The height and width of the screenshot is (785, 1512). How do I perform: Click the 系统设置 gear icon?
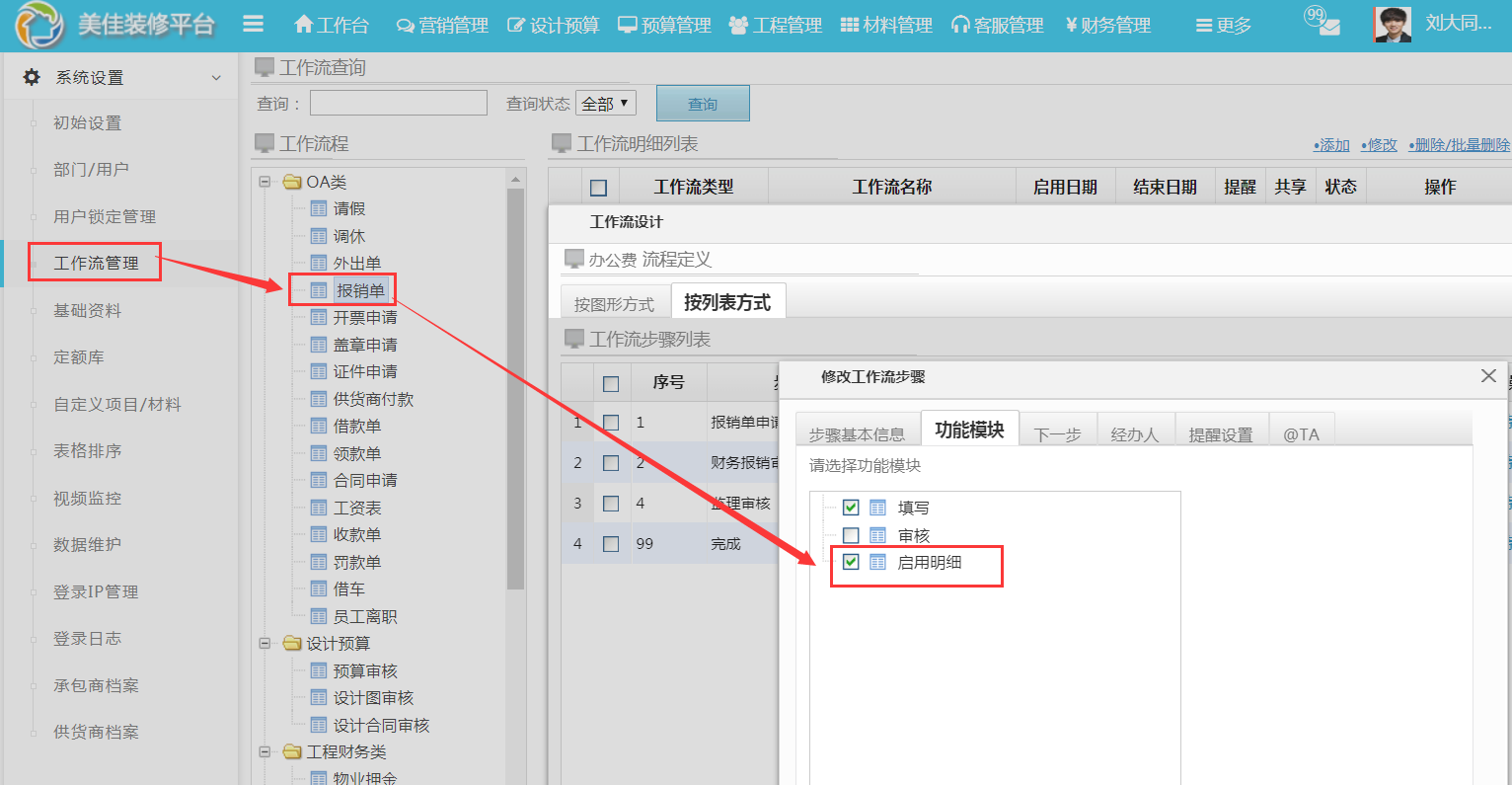(x=32, y=77)
